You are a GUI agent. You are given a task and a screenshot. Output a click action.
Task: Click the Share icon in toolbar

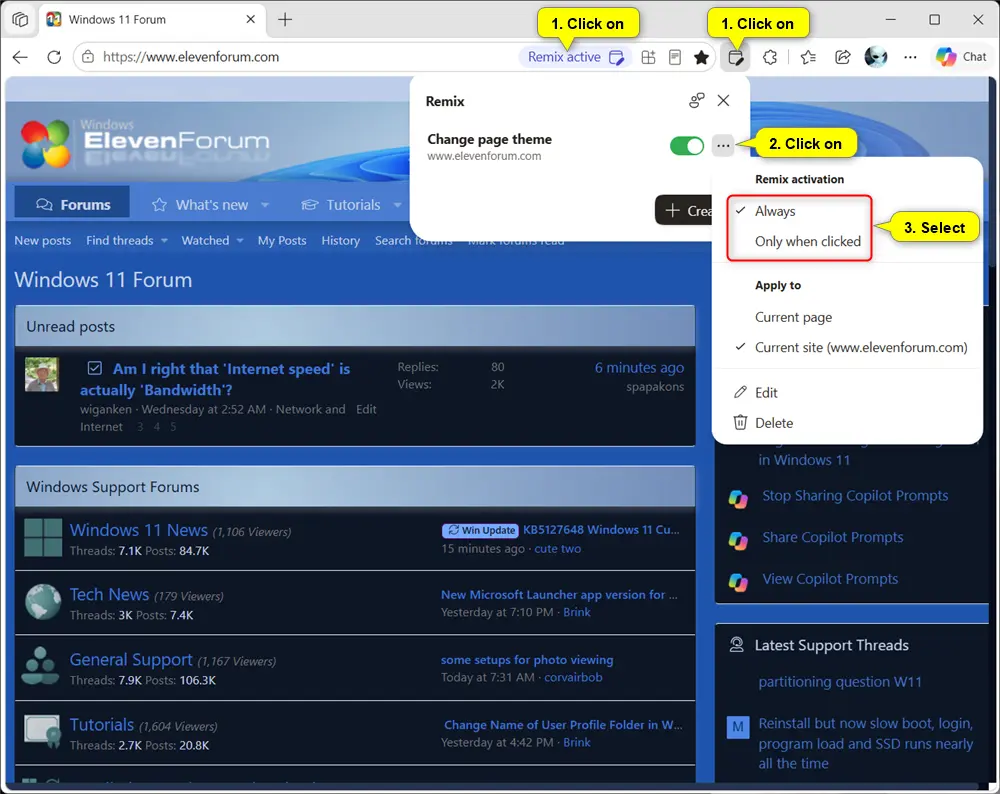tap(842, 57)
